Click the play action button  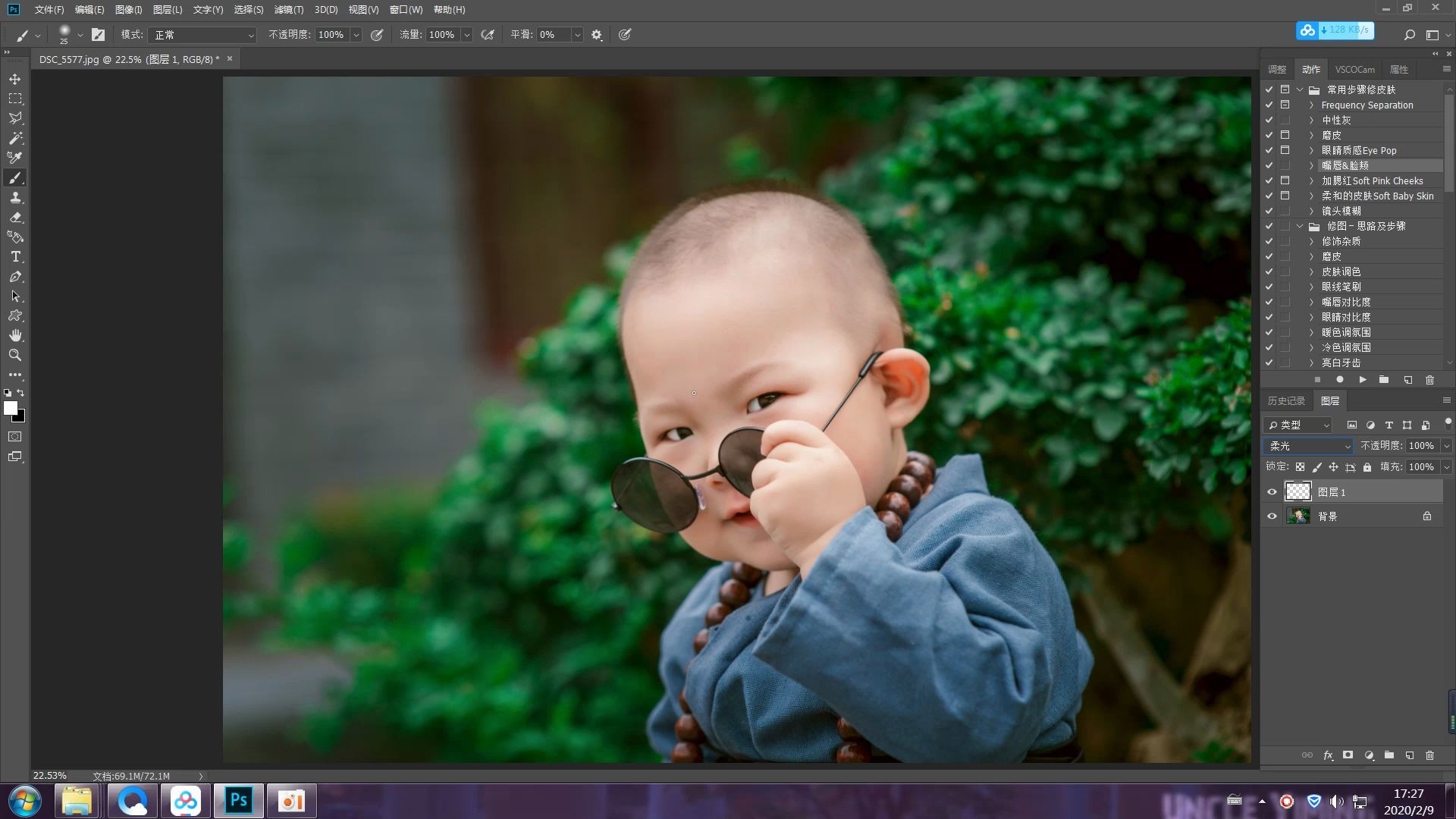(x=1363, y=380)
